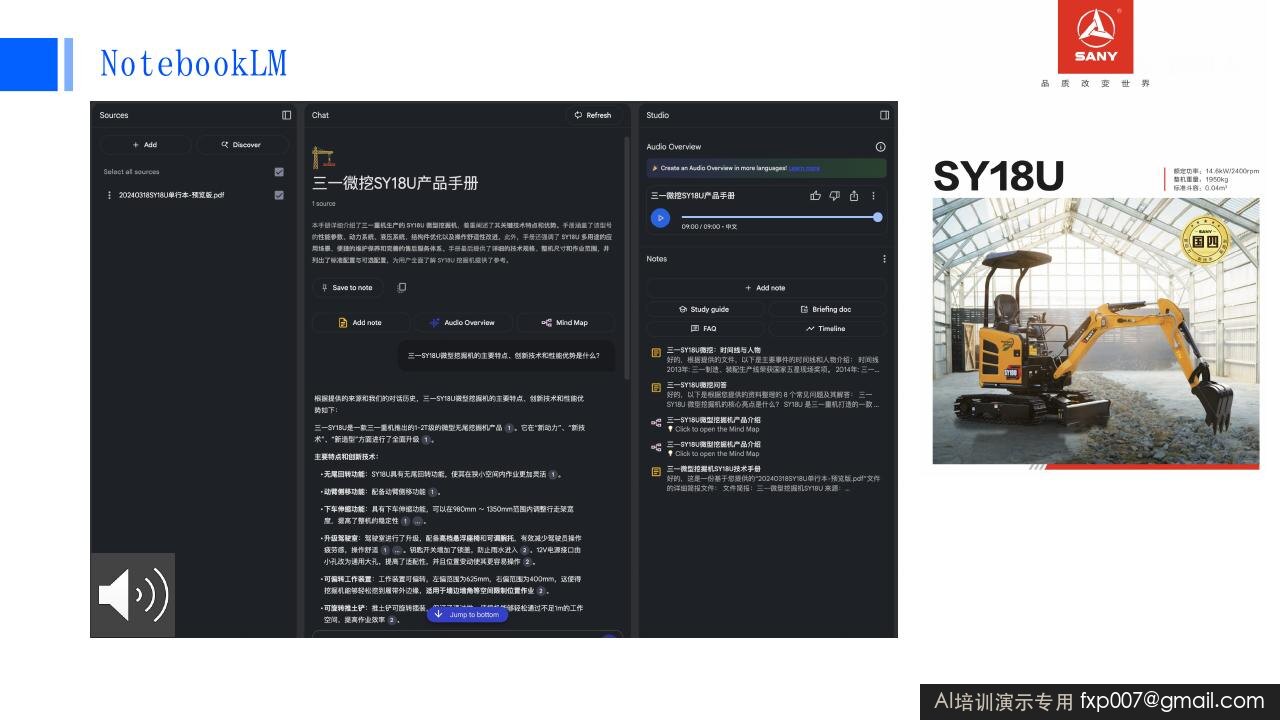The width and height of the screenshot is (1280, 720).
Task: Click the note icon beside 时间线与人物
Action: [x=656, y=352]
